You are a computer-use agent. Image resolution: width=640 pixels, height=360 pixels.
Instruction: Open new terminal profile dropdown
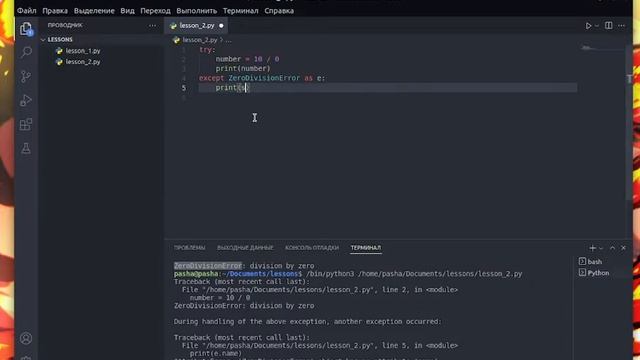tap(601, 248)
